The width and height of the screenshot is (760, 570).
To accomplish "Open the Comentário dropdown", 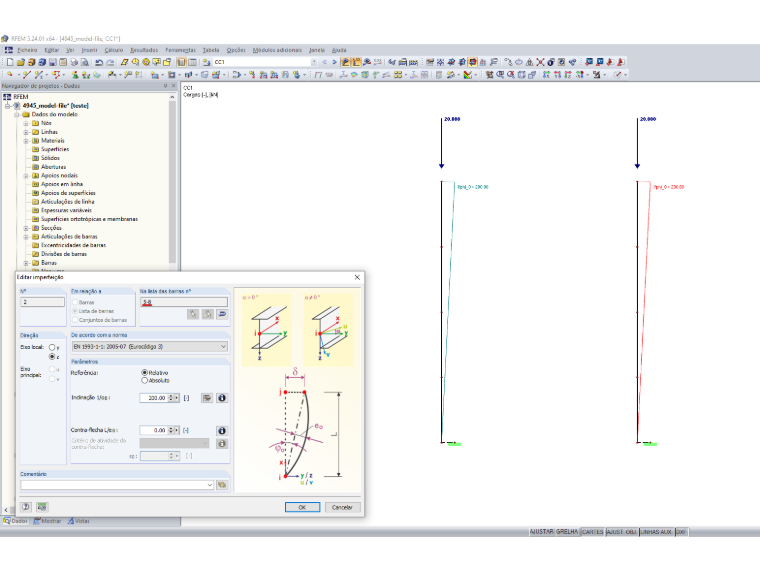I will 209,485.
